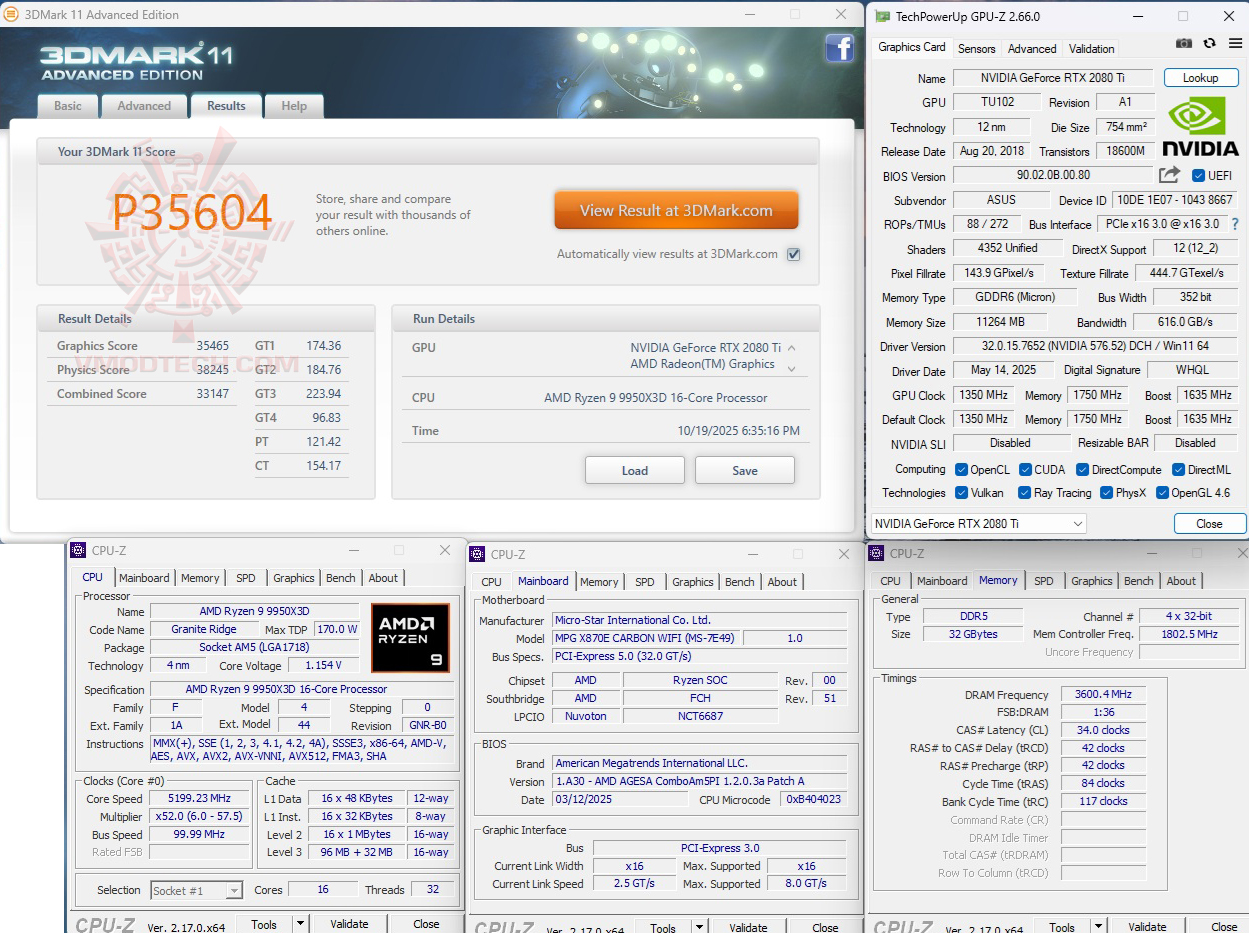Click Physics Score value 38245

(x=212, y=370)
